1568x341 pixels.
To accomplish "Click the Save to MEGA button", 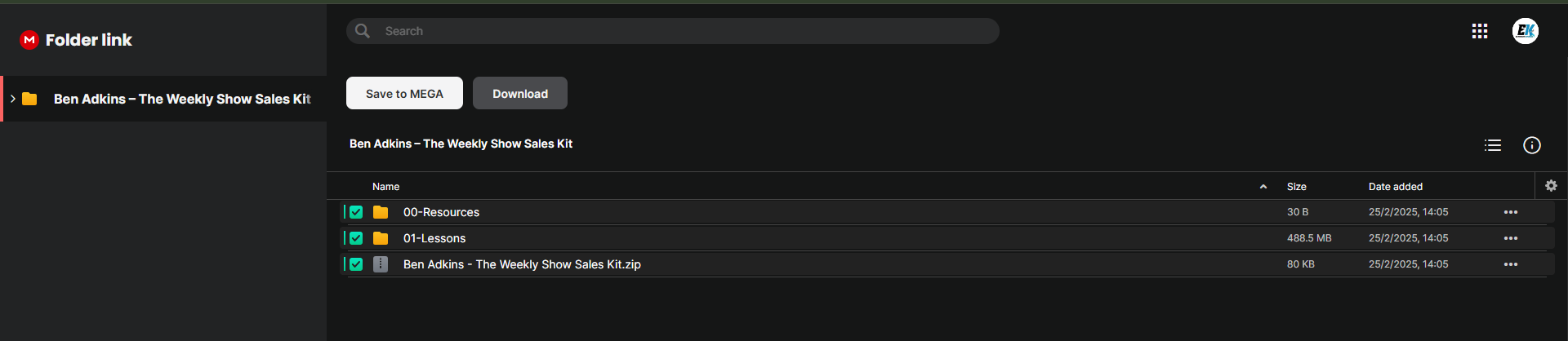I will click(x=404, y=93).
